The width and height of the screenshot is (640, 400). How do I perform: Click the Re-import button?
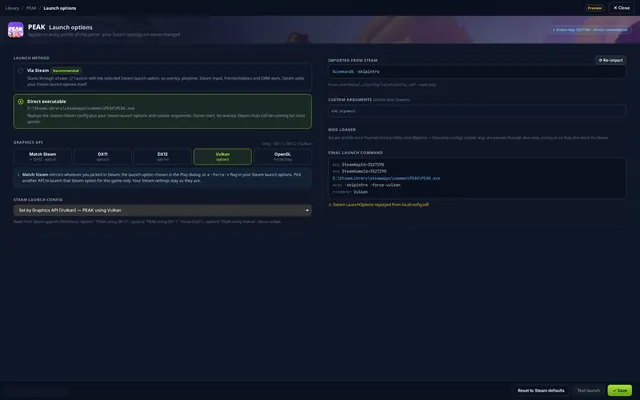[x=611, y=60]
